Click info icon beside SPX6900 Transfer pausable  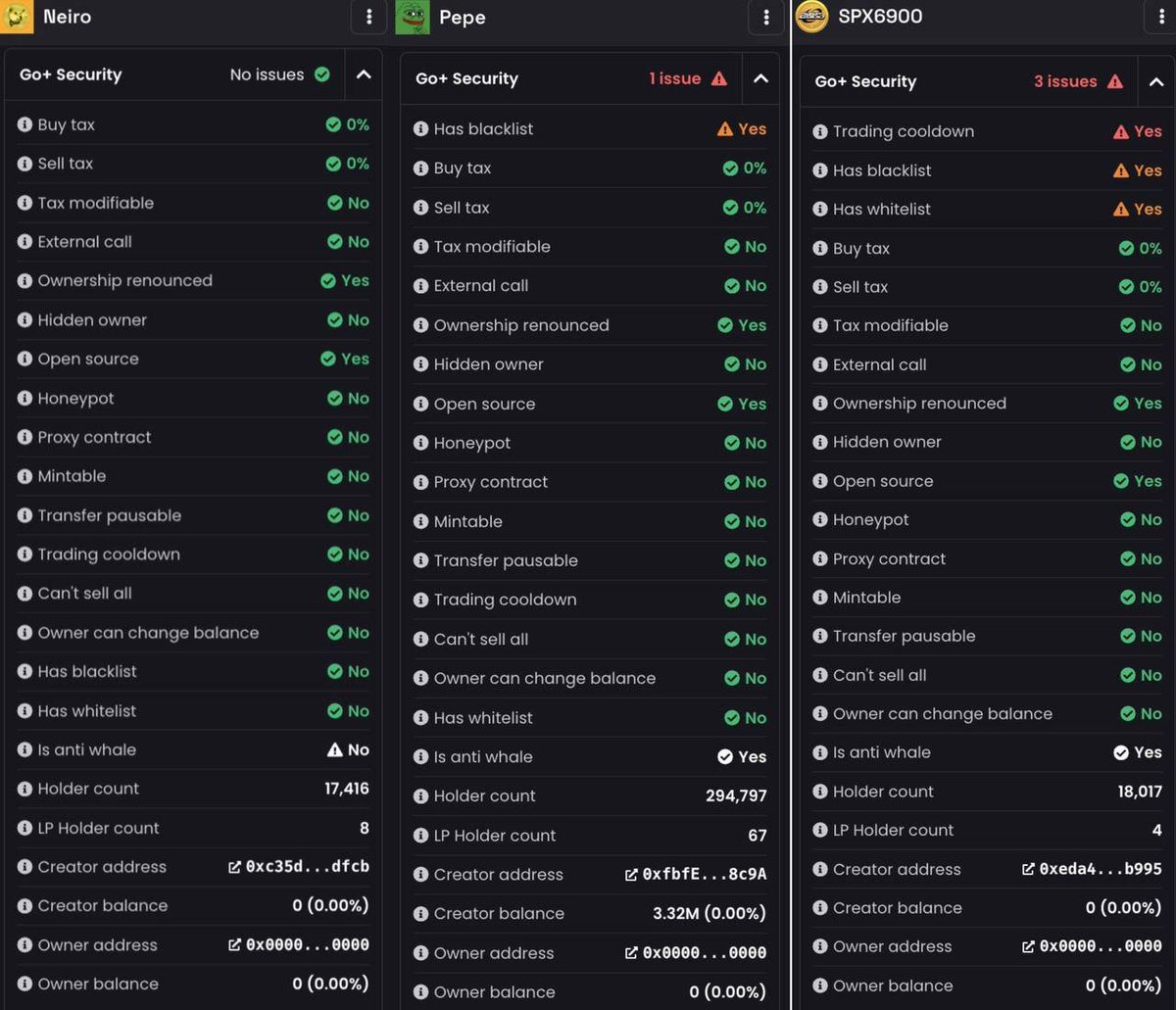pos(820,637)
